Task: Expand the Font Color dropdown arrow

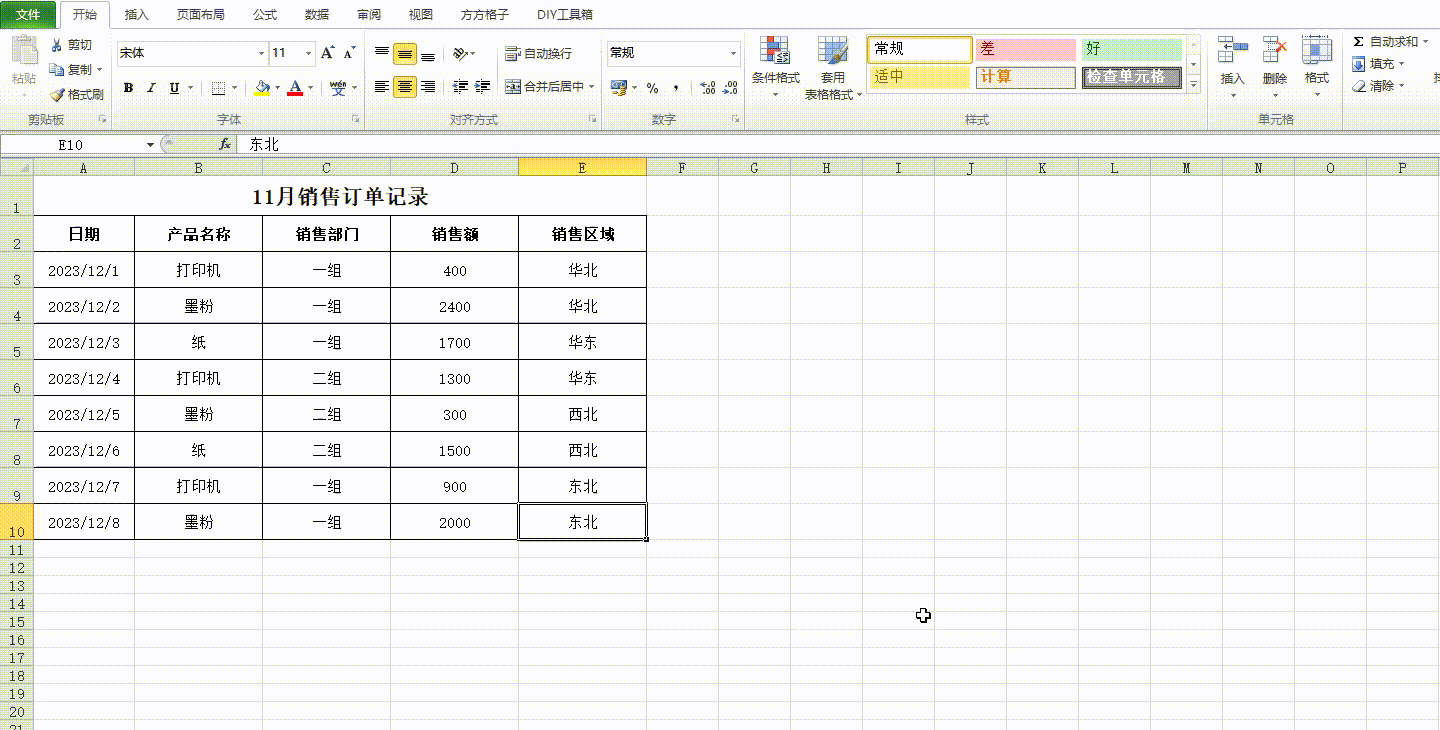Action: 310,88
